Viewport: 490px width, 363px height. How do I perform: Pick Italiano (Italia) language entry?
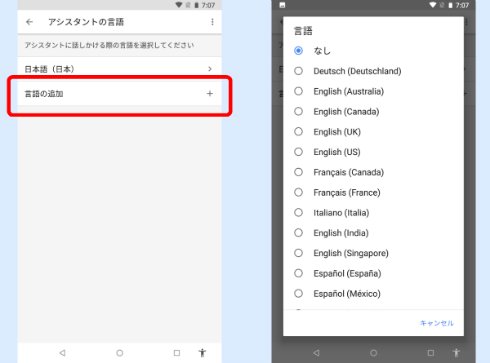pos(341,213)
